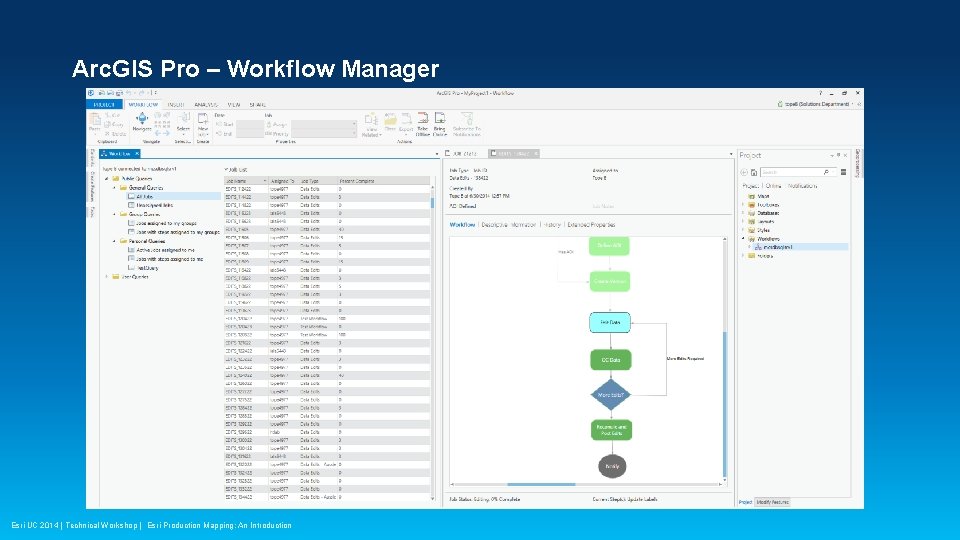Click the Reconcile and Post Edits step
The image size is (960, 540).
click(611, 430)
